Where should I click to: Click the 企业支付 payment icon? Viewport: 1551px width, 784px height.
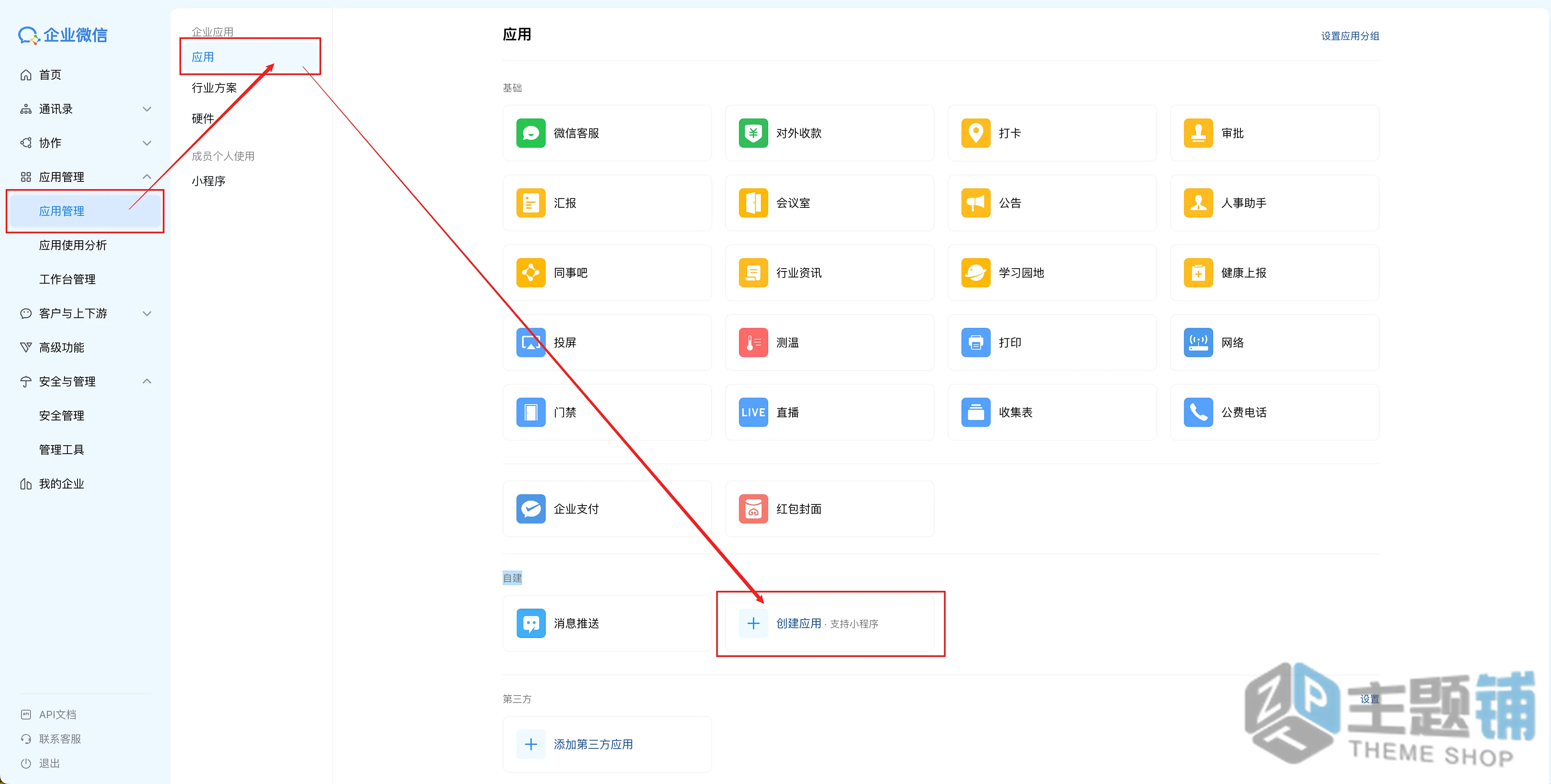pos(530,508)
